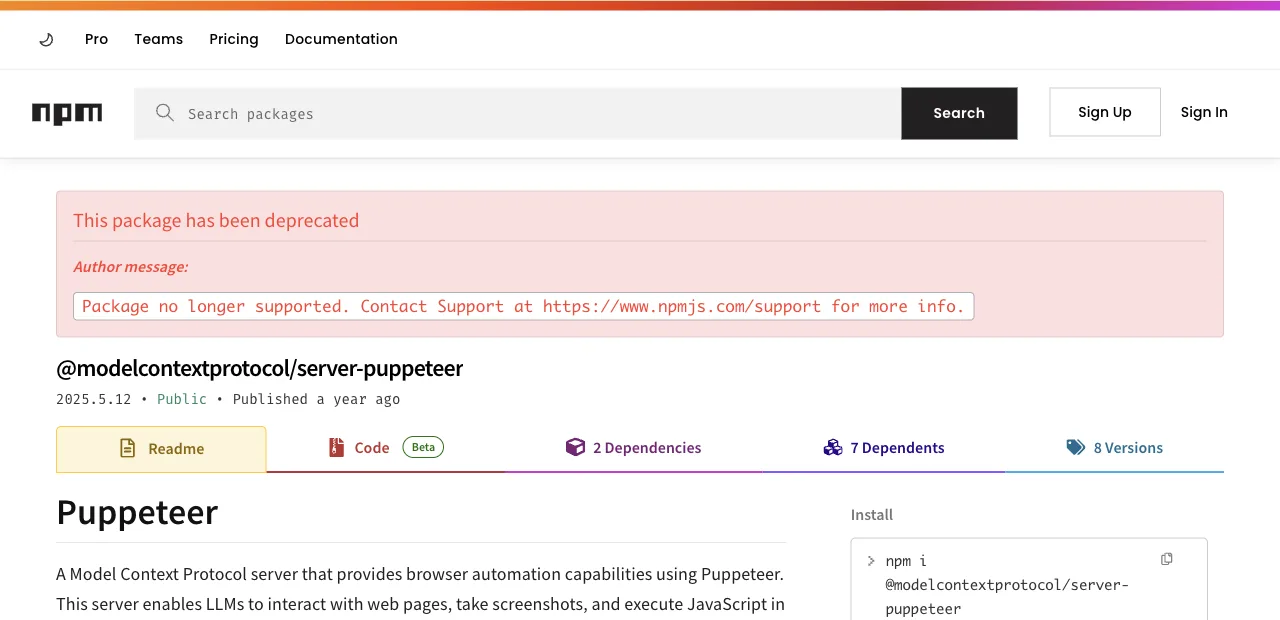Open the 8 Versions tab
Screen dimensions: 1280x620
pos(1114,448)
